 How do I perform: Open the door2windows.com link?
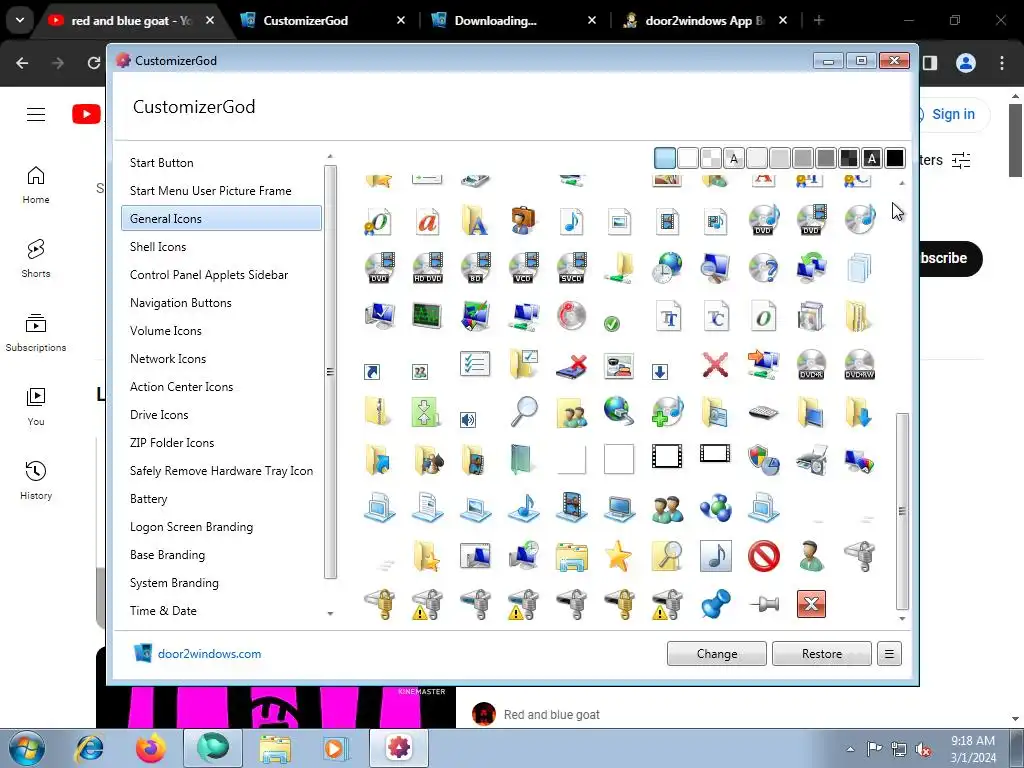[209, 654]
